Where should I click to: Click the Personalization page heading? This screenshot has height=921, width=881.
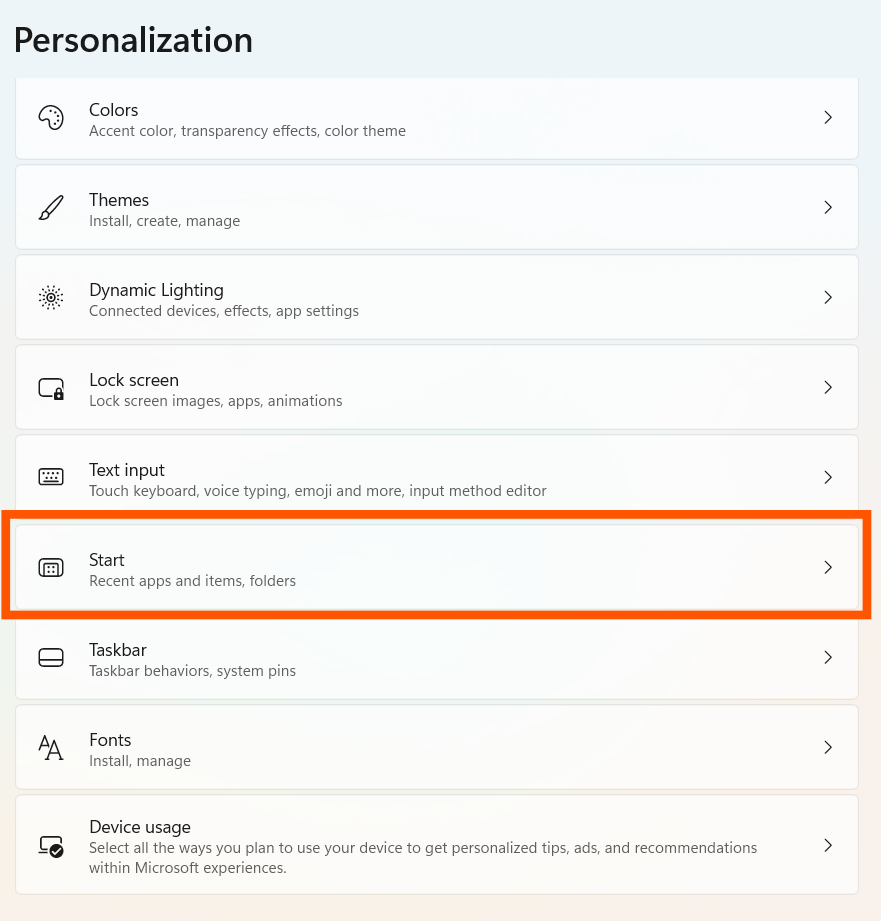point(133,40)
